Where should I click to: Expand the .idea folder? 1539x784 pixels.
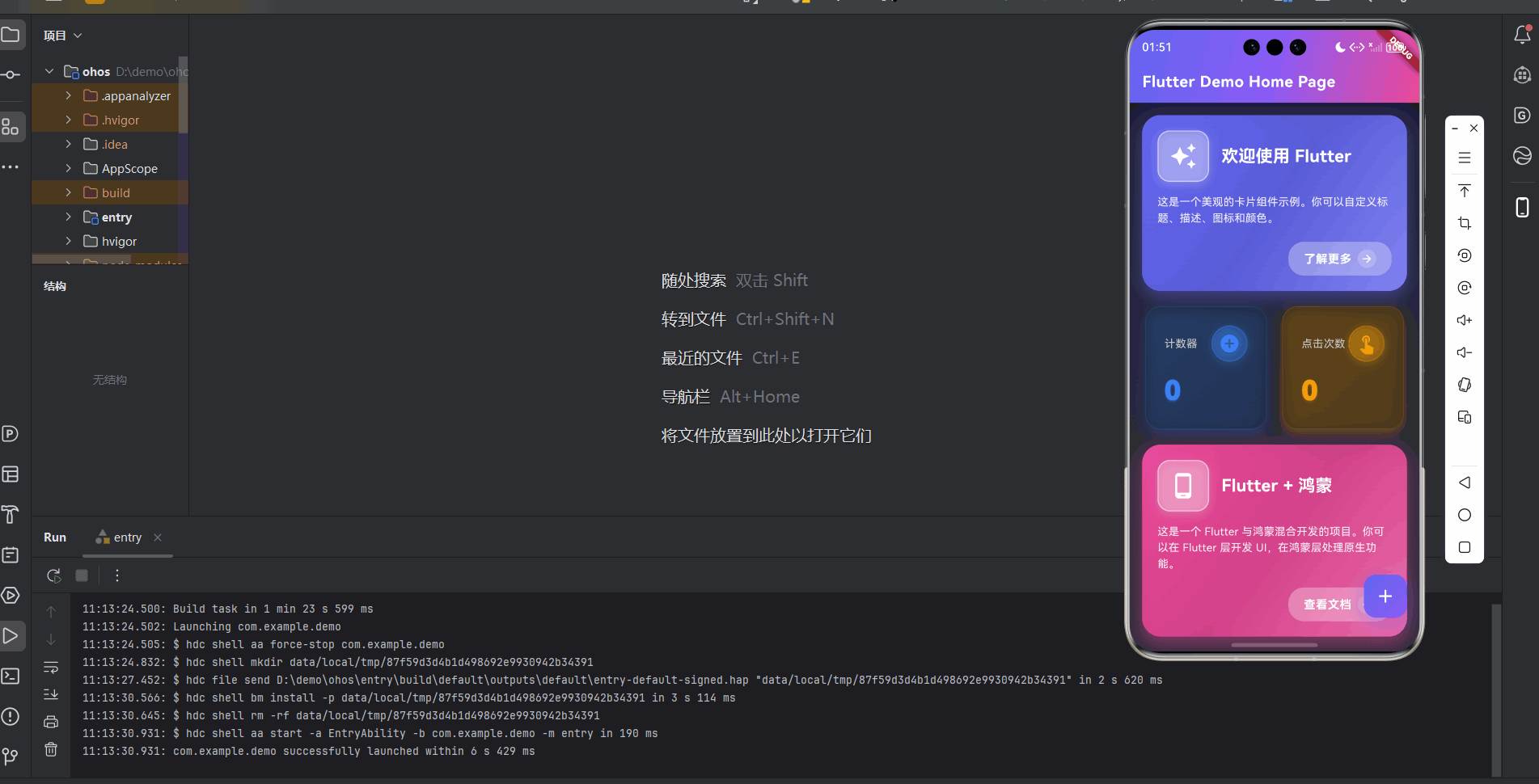[69, 144]
